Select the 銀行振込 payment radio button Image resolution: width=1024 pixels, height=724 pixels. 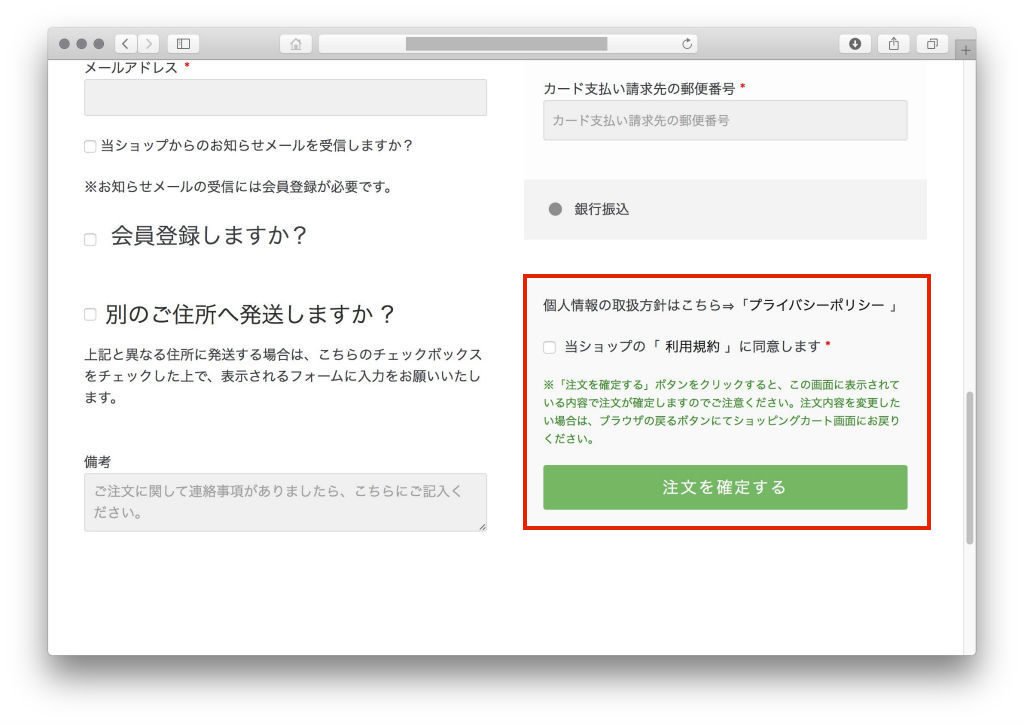[555, 209]
